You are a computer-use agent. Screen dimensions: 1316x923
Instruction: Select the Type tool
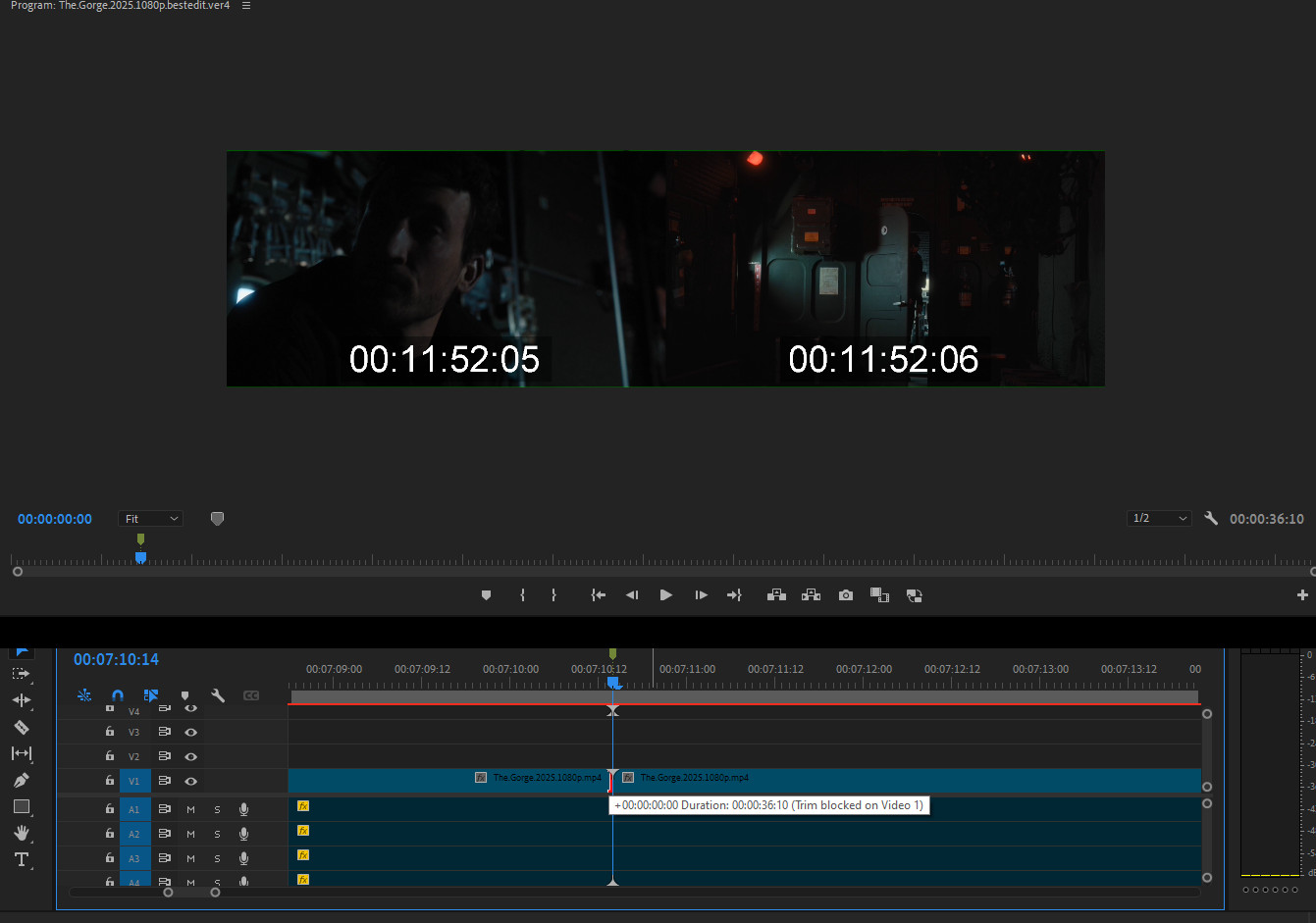click(x=22, y=859)
